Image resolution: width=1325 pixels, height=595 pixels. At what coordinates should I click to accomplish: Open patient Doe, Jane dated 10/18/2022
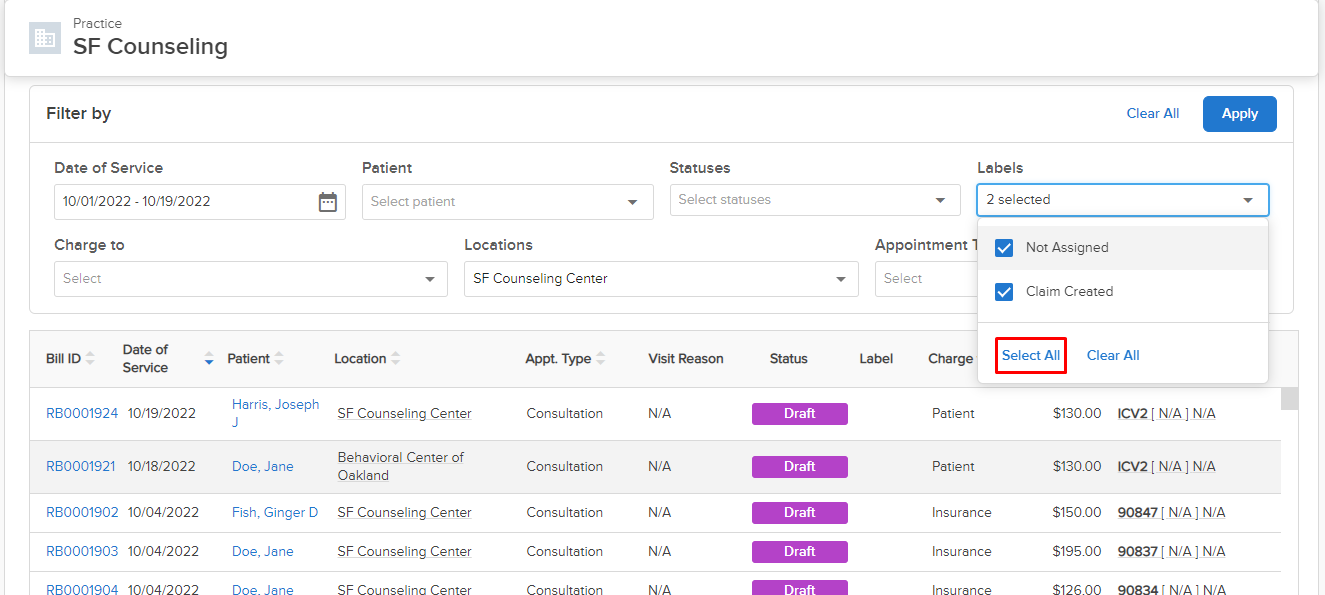[263, 467]
